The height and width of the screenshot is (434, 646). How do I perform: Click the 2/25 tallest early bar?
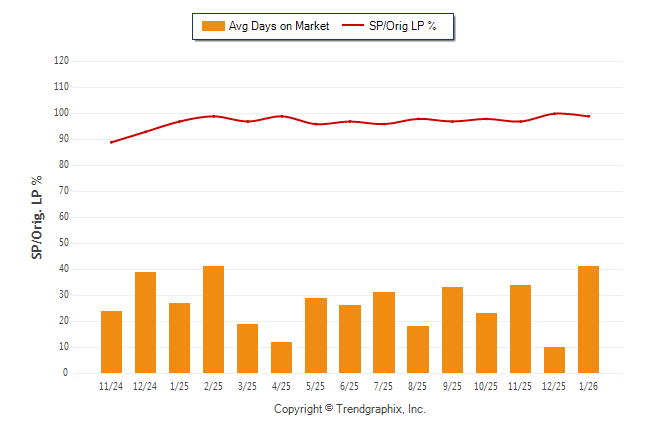213,320
